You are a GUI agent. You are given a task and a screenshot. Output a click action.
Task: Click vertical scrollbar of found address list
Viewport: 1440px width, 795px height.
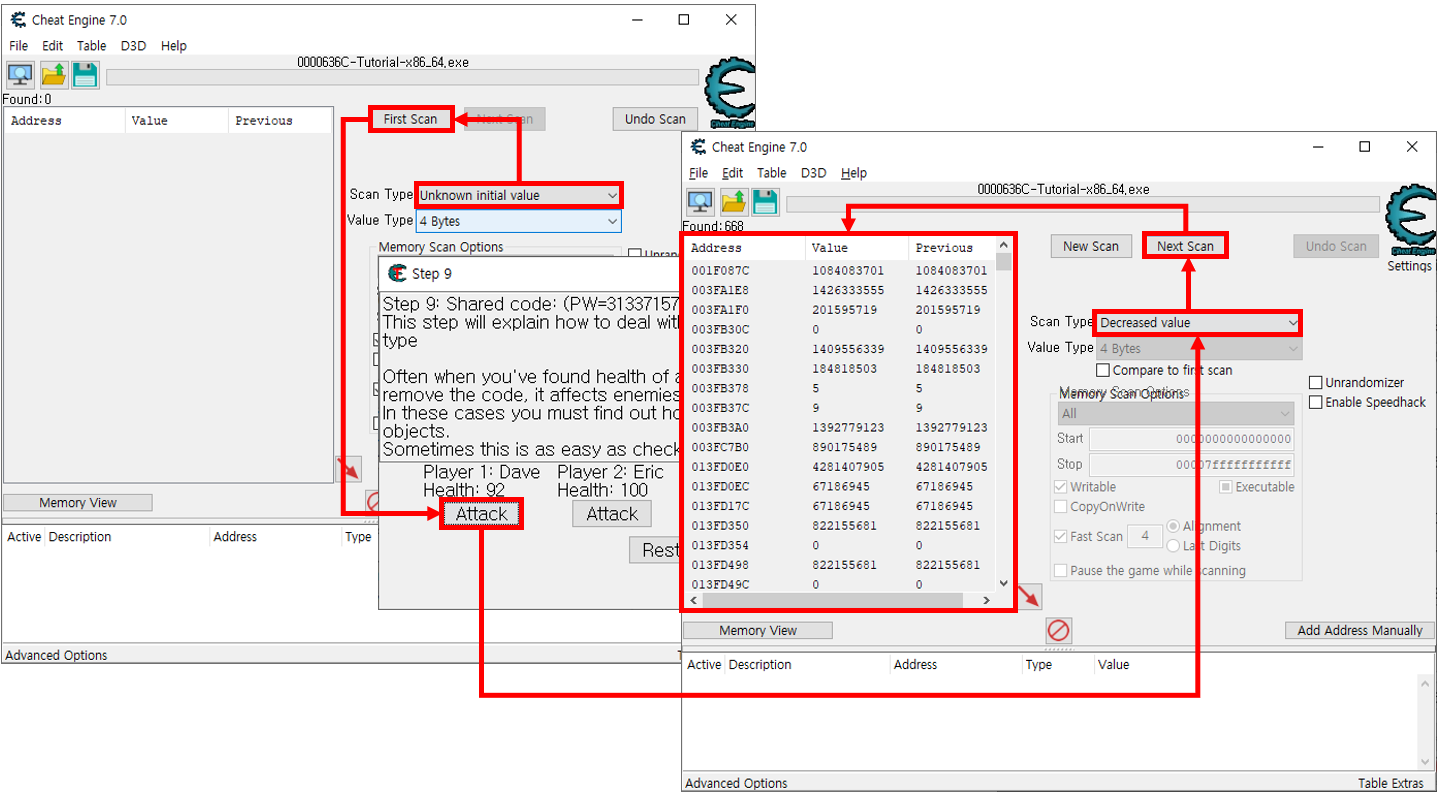tap(1003, 414)
